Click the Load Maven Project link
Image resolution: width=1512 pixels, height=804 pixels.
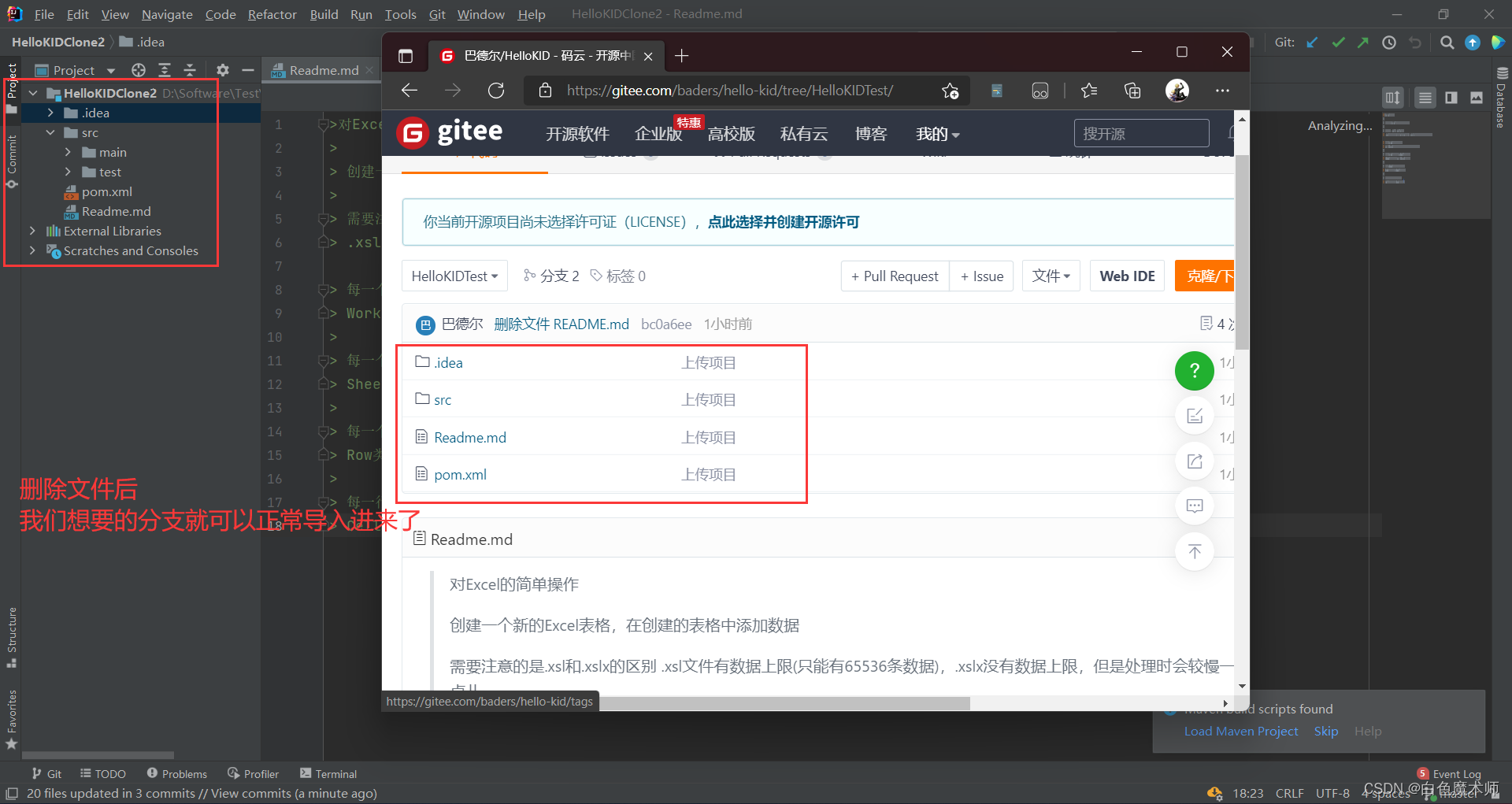(x=1241, y=732)
